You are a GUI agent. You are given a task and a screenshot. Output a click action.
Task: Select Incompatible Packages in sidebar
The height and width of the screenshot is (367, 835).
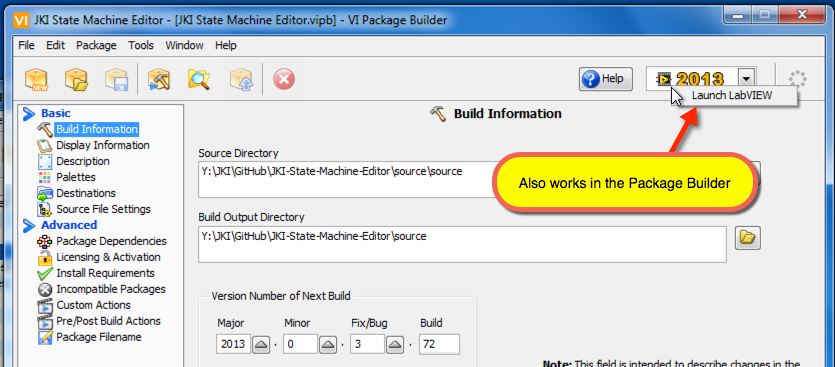111,289
